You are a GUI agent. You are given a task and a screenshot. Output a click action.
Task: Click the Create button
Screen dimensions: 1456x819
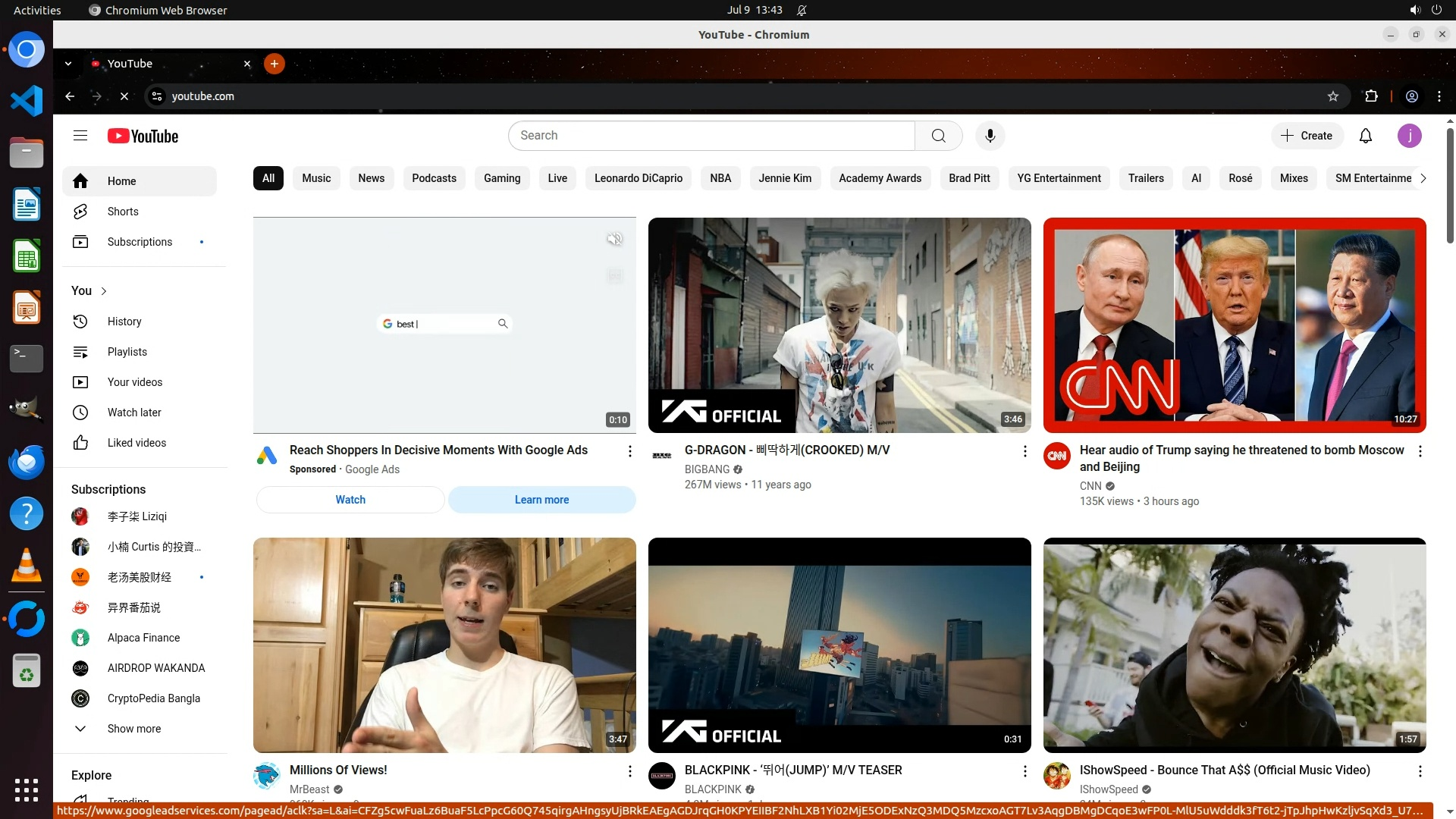pos(1307,136)
